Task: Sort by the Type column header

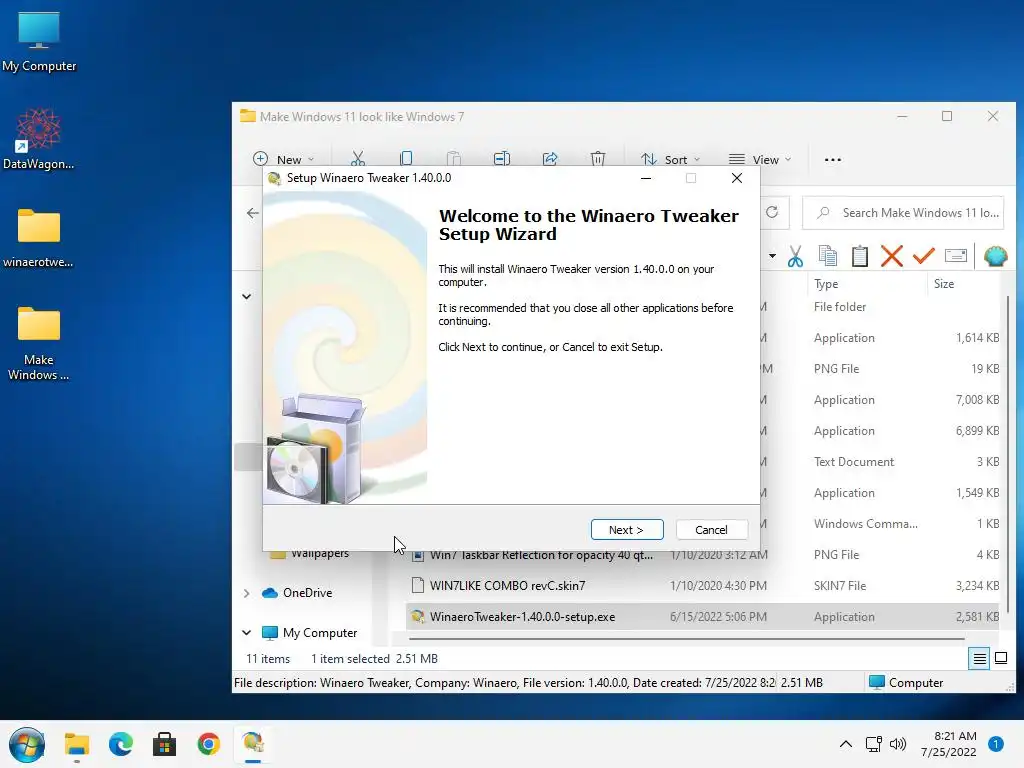Action: click(x=826, y=283)
